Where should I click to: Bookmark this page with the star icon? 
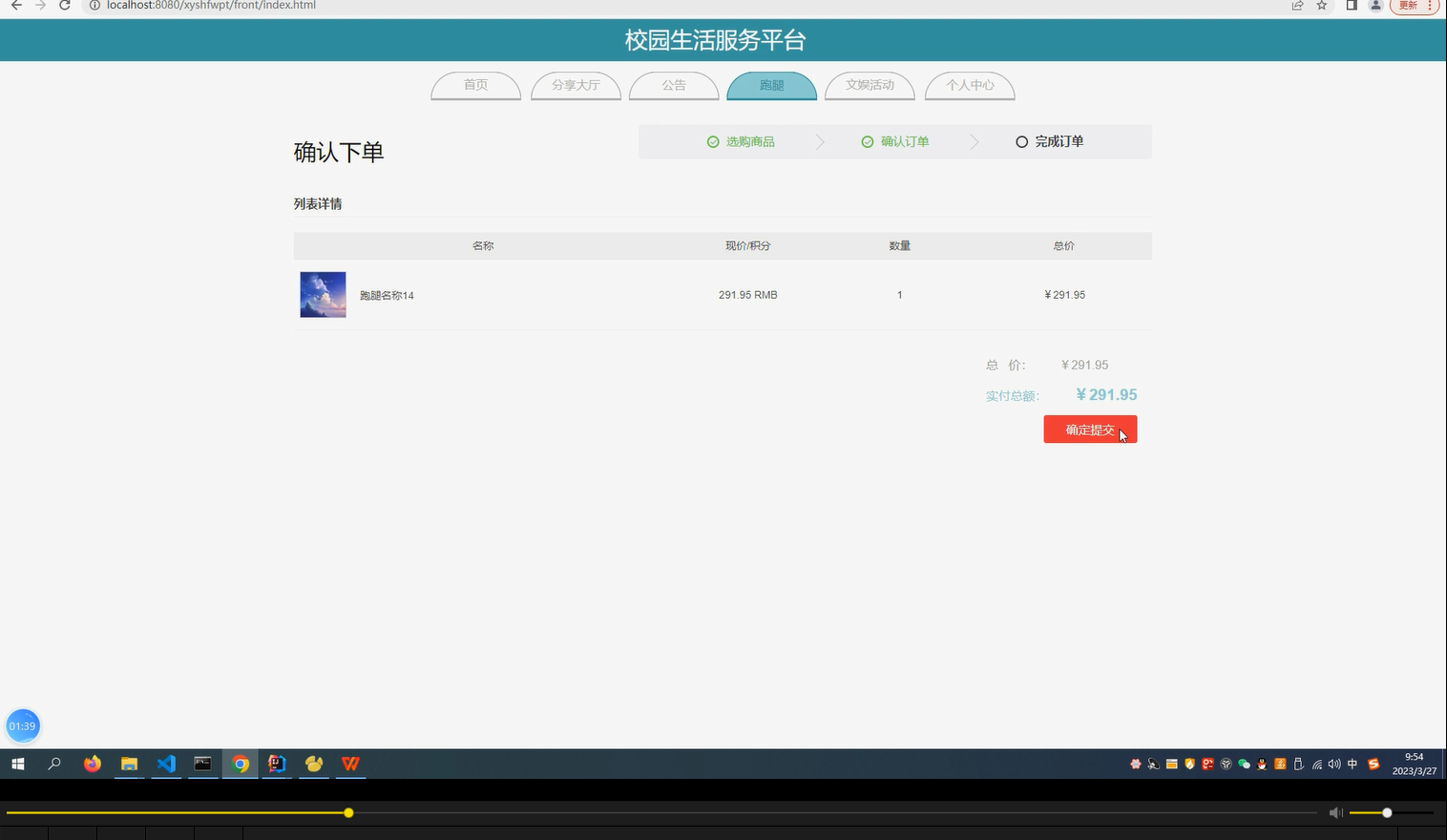point(1321,6)
